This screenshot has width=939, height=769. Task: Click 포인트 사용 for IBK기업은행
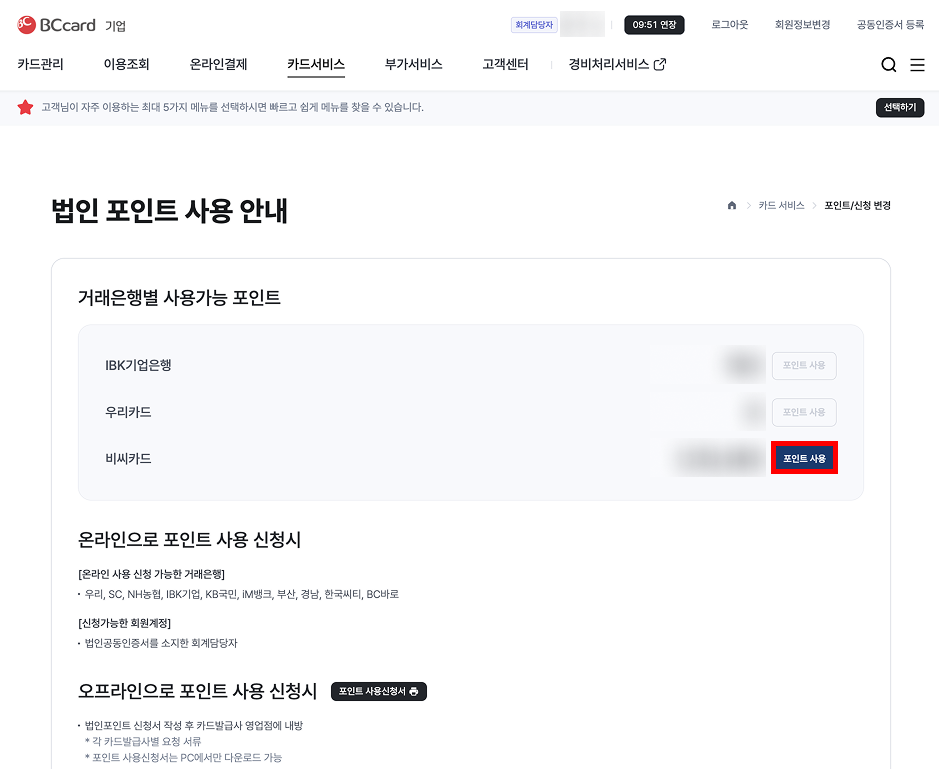[x=804, y=365]
